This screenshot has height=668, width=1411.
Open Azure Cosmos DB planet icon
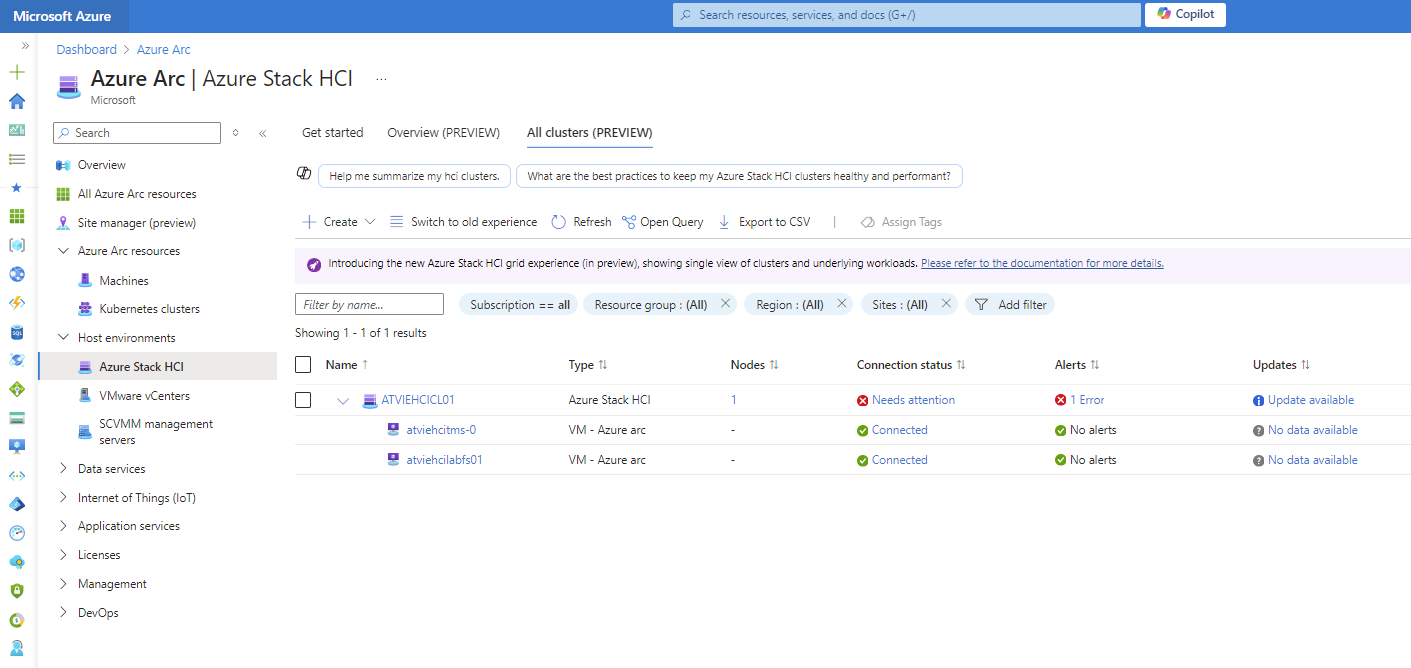(16, 360)
